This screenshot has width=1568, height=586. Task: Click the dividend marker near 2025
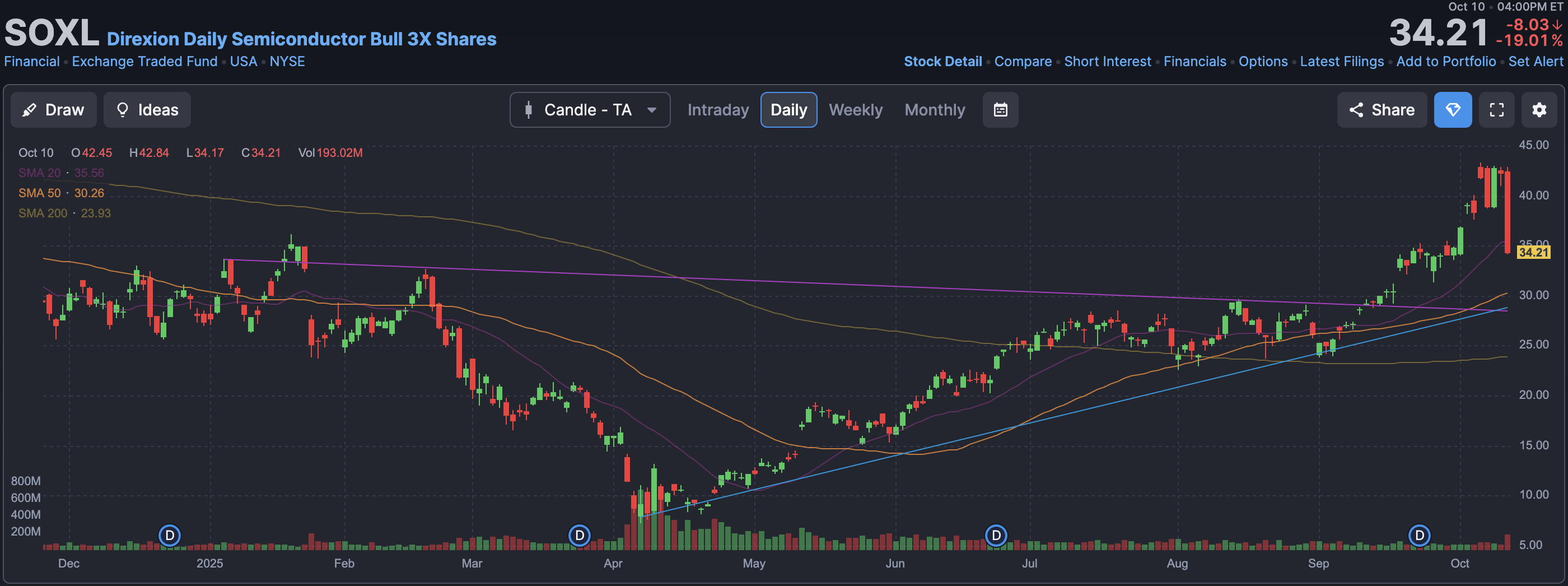pyautogui.click(x=170, y=536)
